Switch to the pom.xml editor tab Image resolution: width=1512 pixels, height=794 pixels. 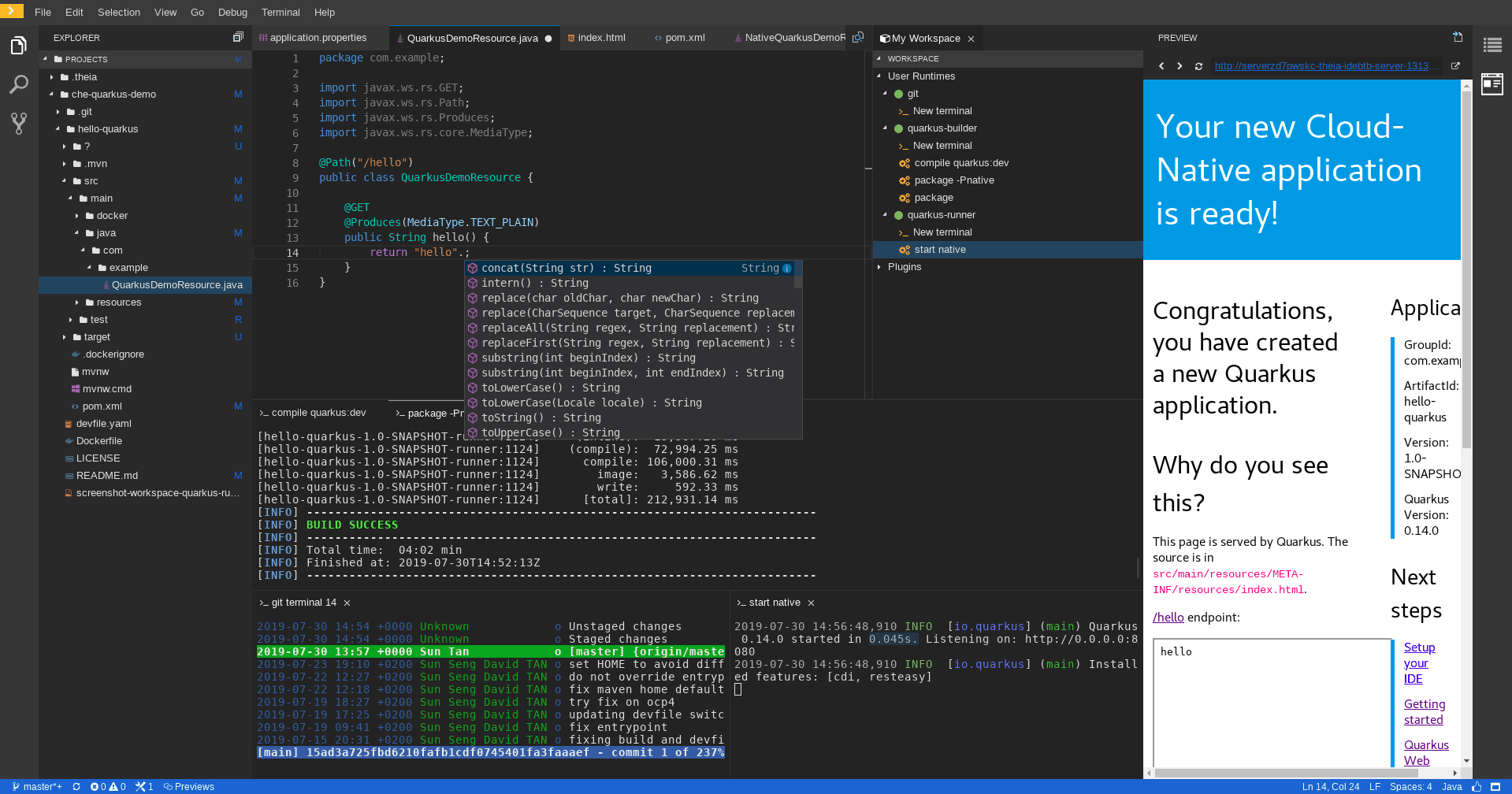684,38
